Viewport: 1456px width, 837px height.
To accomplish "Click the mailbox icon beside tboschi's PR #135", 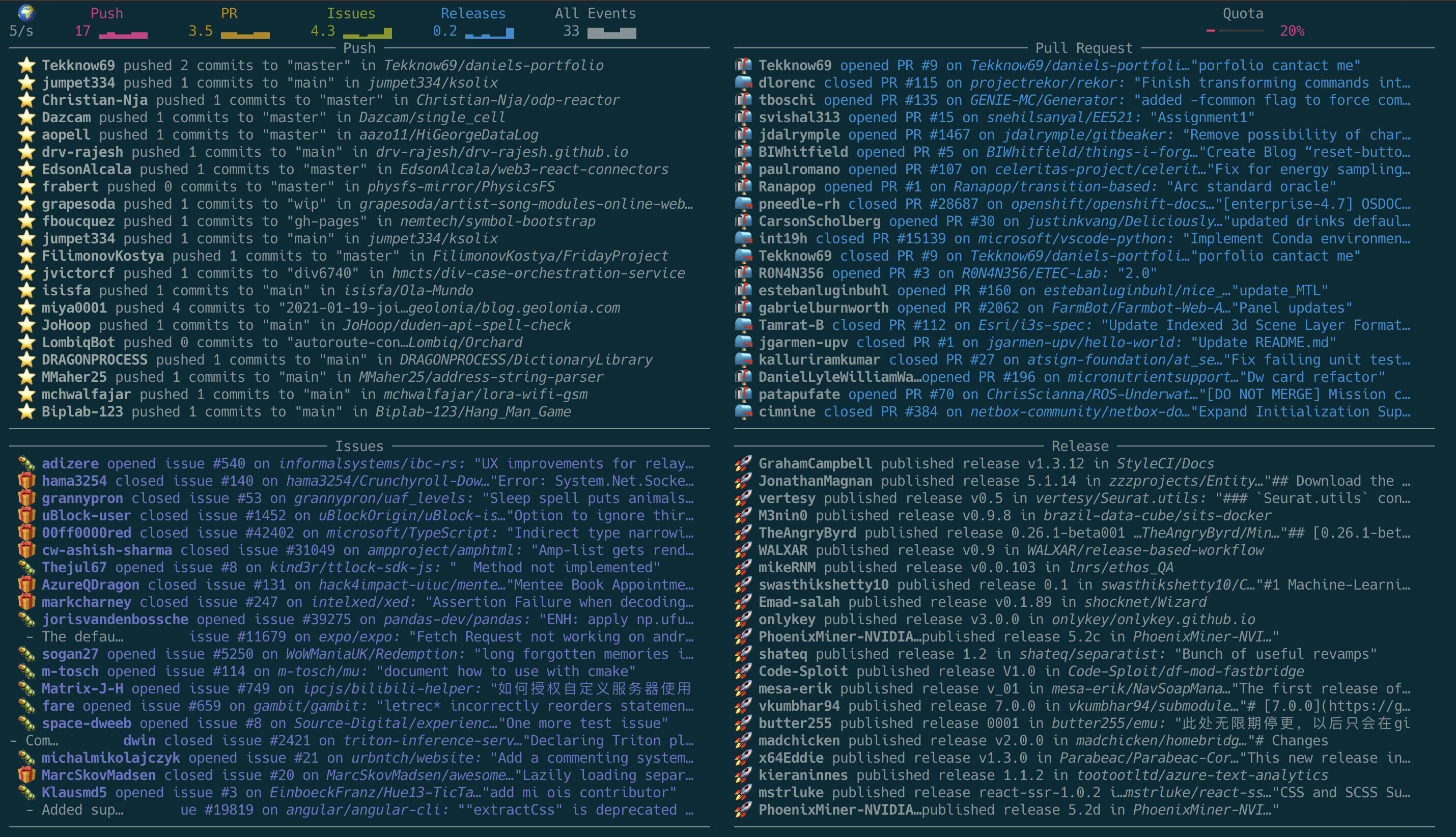I will coord(743,99).
